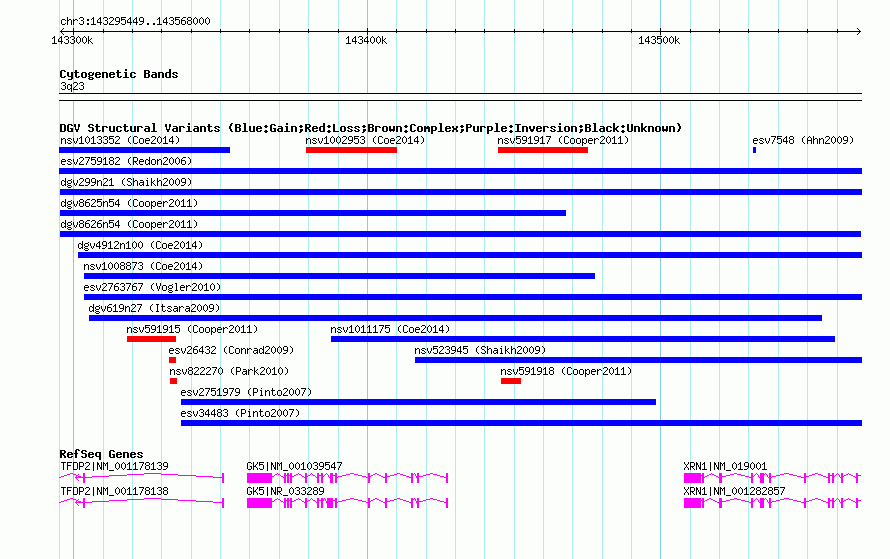
Task: Select the esv2751979 (Pinto2007) blue bar
Action: (418, 402)
